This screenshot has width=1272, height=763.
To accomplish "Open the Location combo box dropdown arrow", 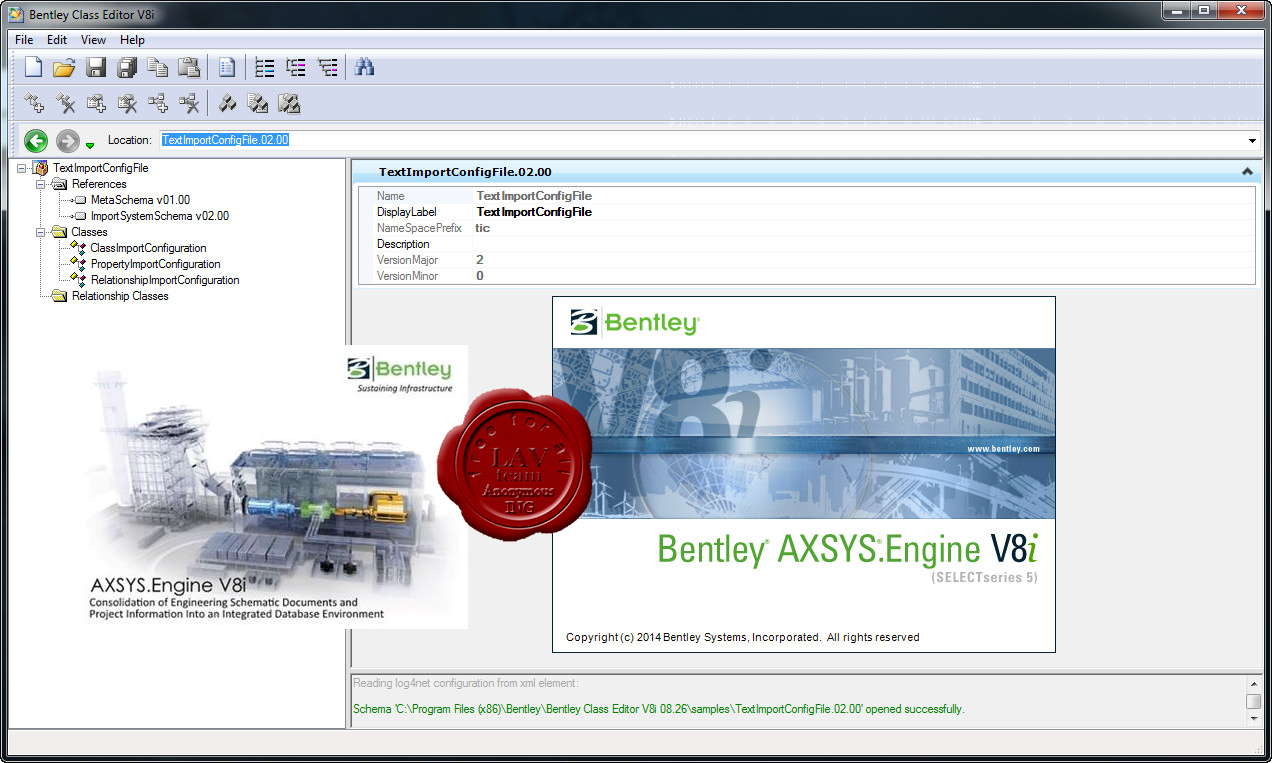I will point(1252,141).
